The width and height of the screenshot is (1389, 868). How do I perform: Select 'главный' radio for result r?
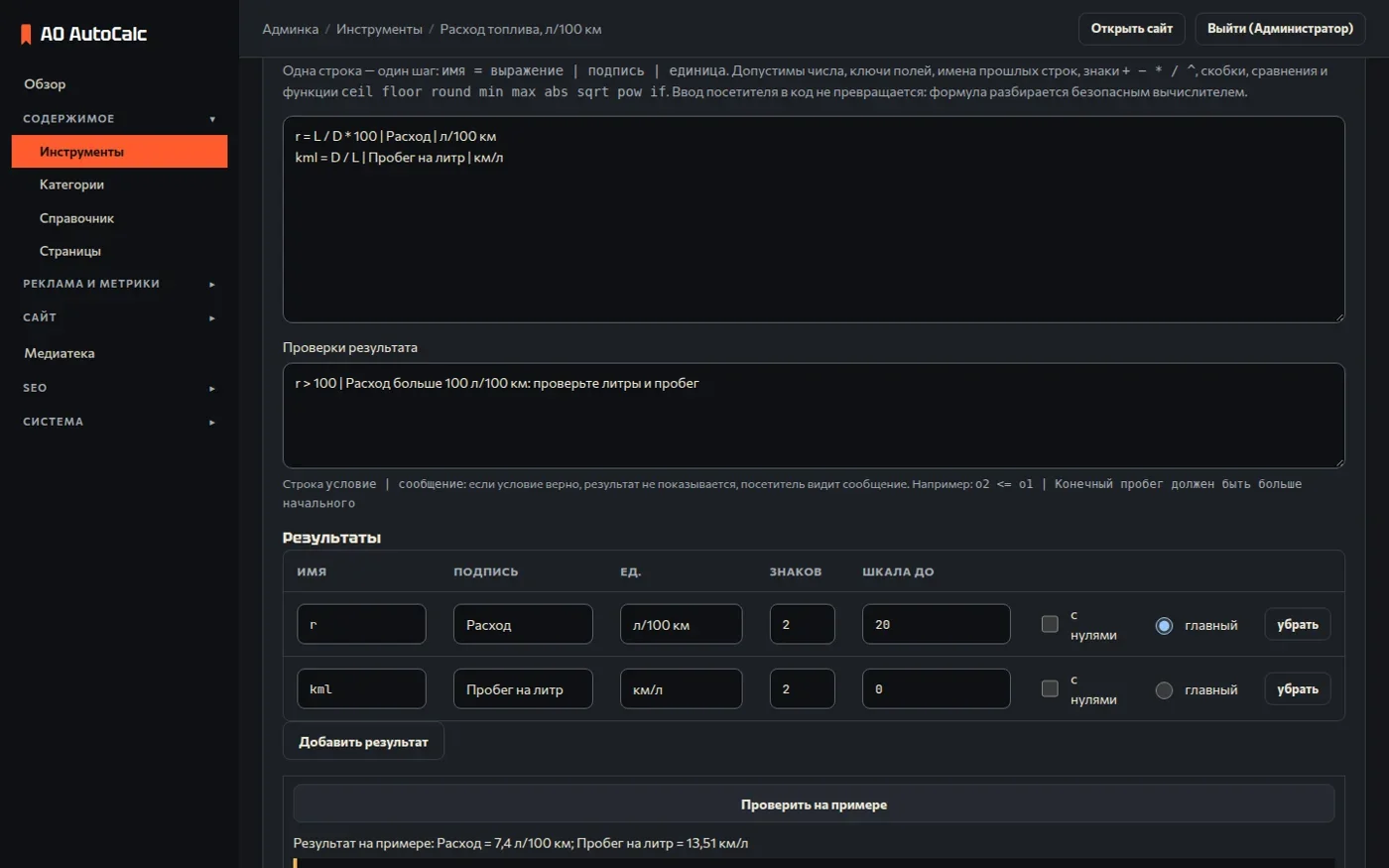[x=1165, y=625]
